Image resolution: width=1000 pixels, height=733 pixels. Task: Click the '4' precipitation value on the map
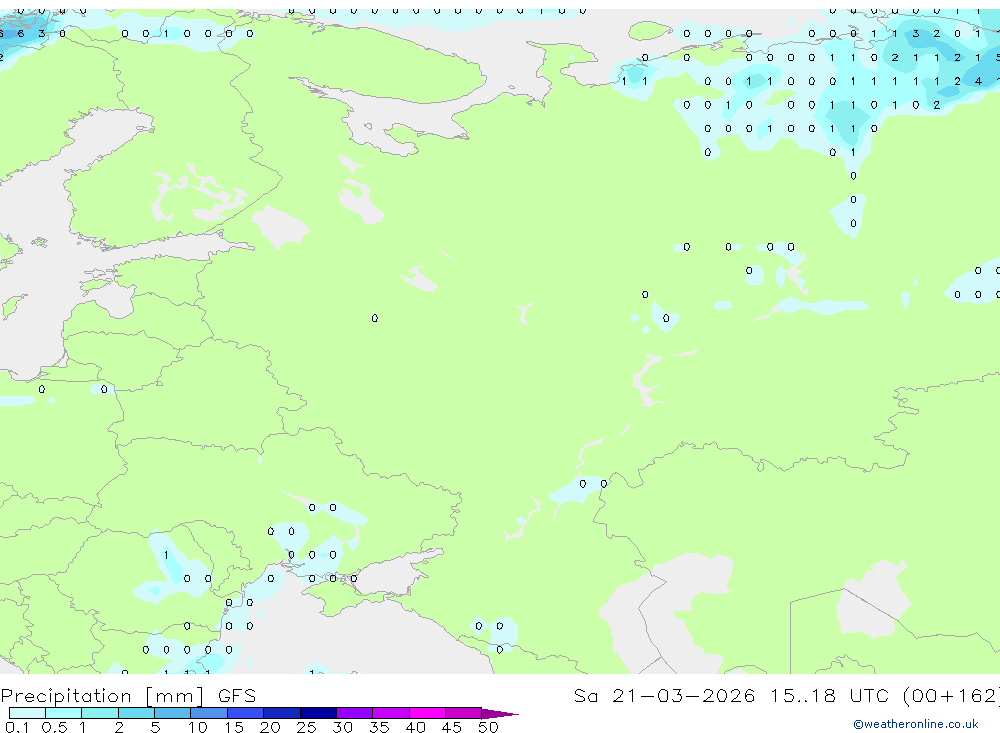(978, 81)
